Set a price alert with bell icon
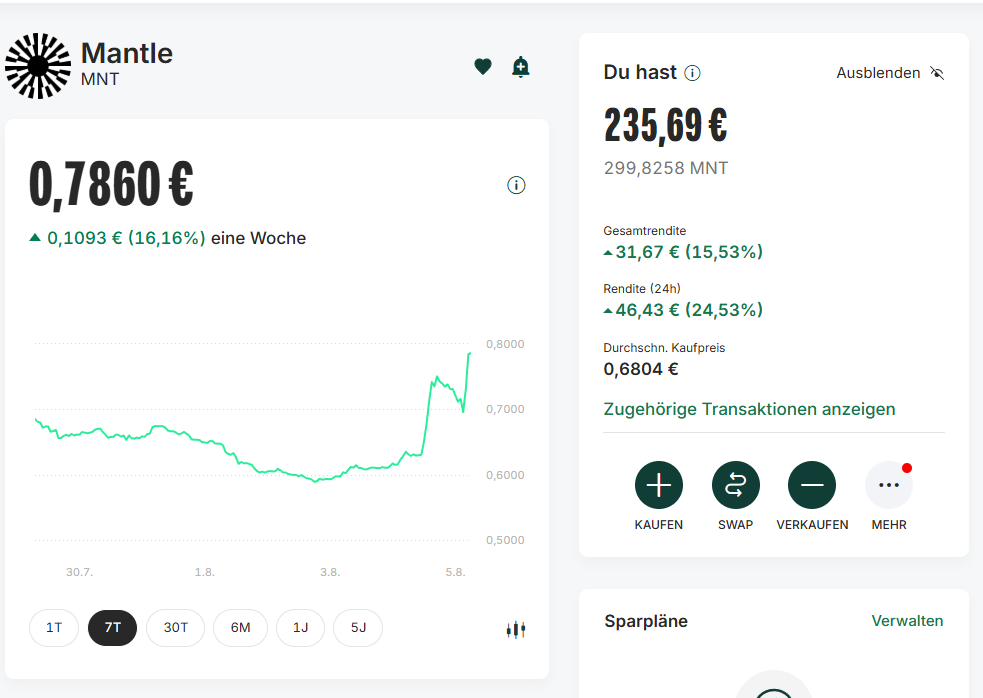This screenshot has height=698, width=983. [520, 66]
